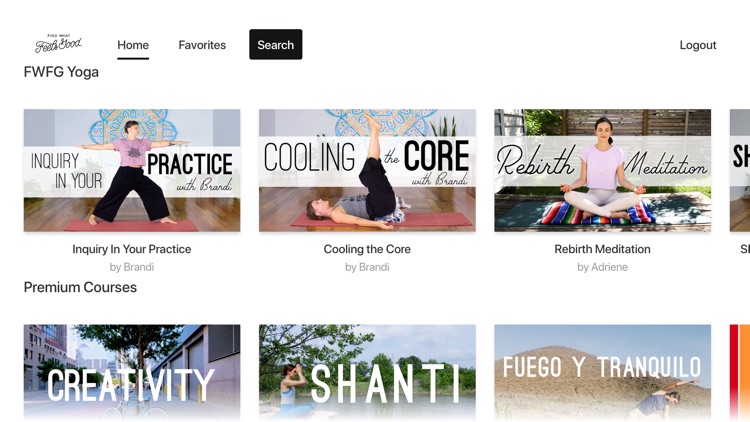Open the Home tab
Image resolution: width=750 pixels, height=422 pixels.
133,45
